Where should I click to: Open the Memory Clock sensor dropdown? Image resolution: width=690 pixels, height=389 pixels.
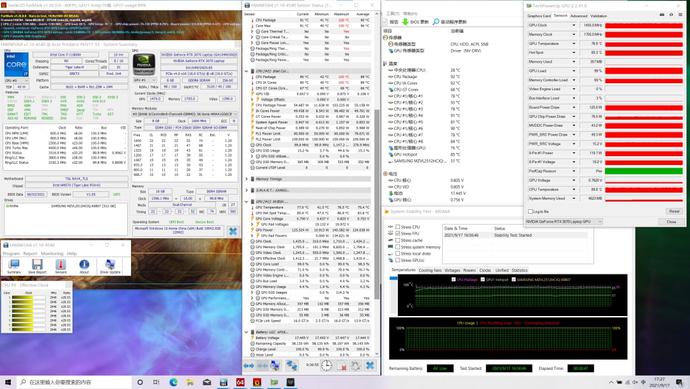(573, 34)
